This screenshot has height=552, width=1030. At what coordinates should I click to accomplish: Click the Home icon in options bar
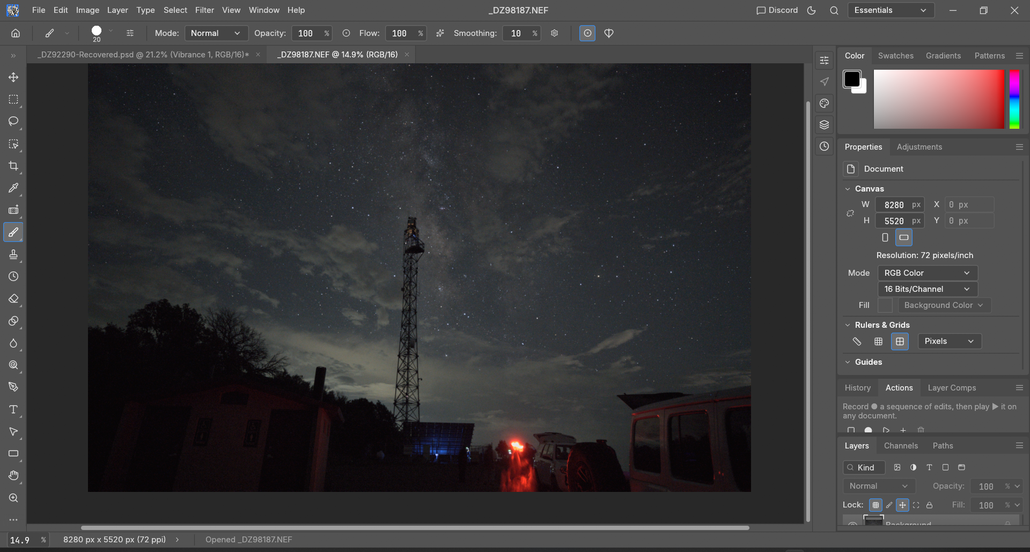coord(16,33)
